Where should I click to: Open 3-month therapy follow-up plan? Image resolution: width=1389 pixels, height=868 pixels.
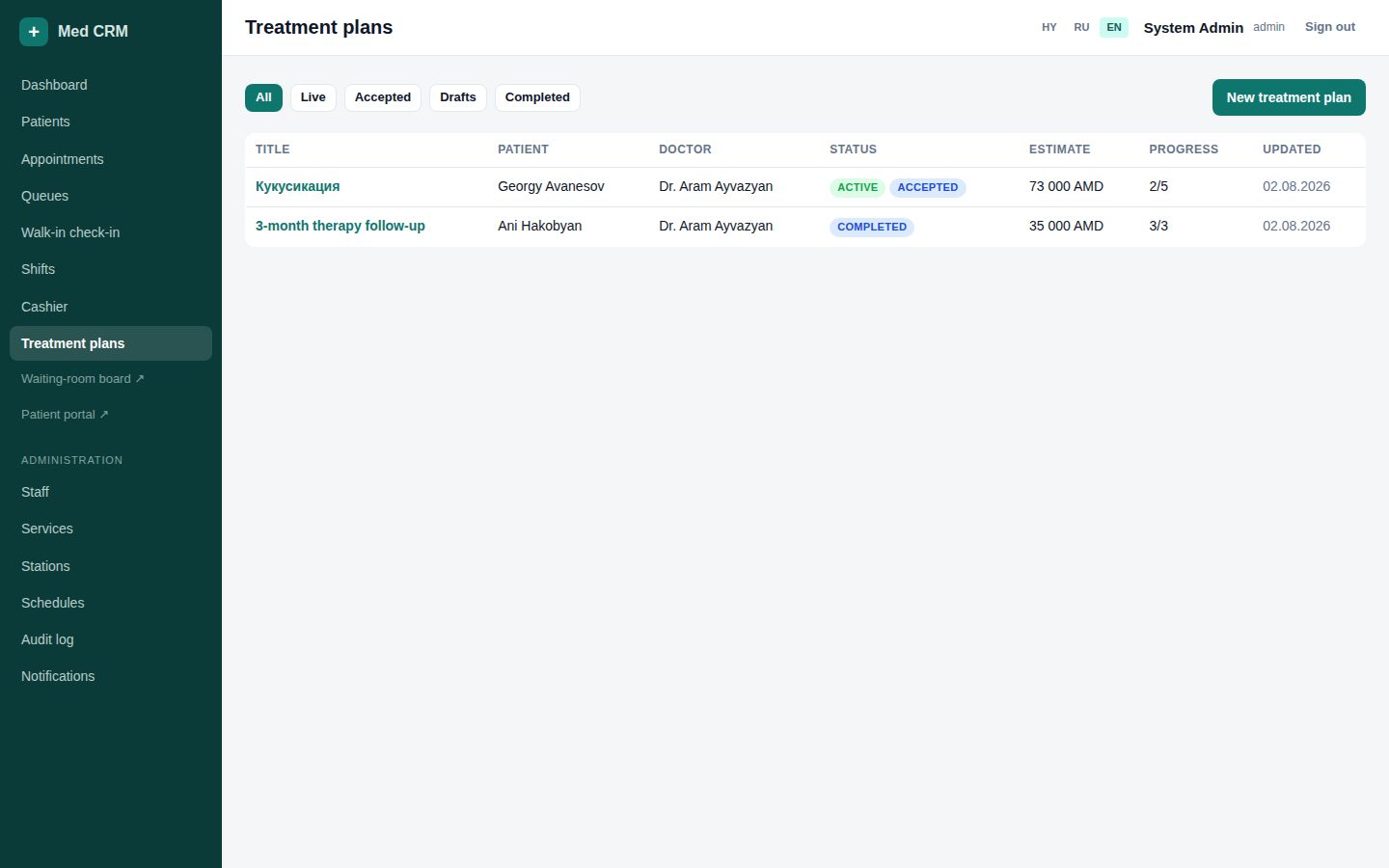[x=340, y=226]
